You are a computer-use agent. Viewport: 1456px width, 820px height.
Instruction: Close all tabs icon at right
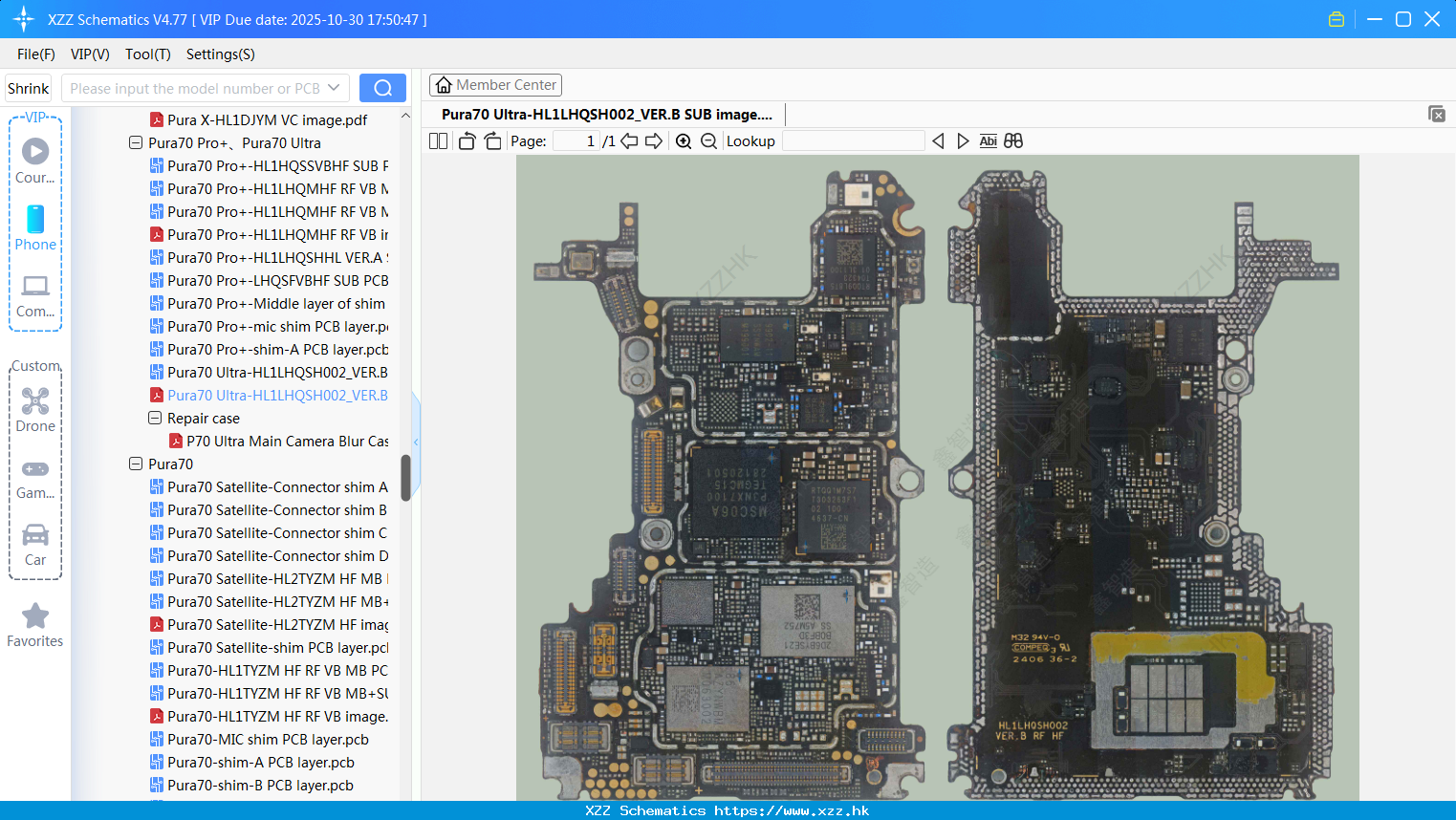tap(1437, 114)
